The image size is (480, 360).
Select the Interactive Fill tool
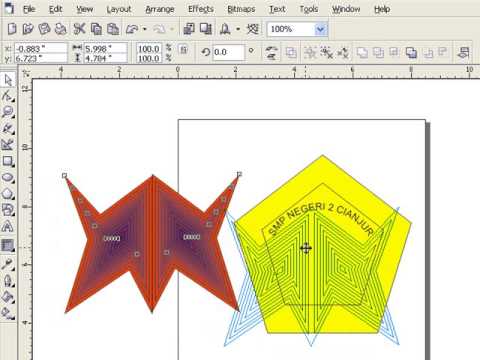tap(8, 313)
